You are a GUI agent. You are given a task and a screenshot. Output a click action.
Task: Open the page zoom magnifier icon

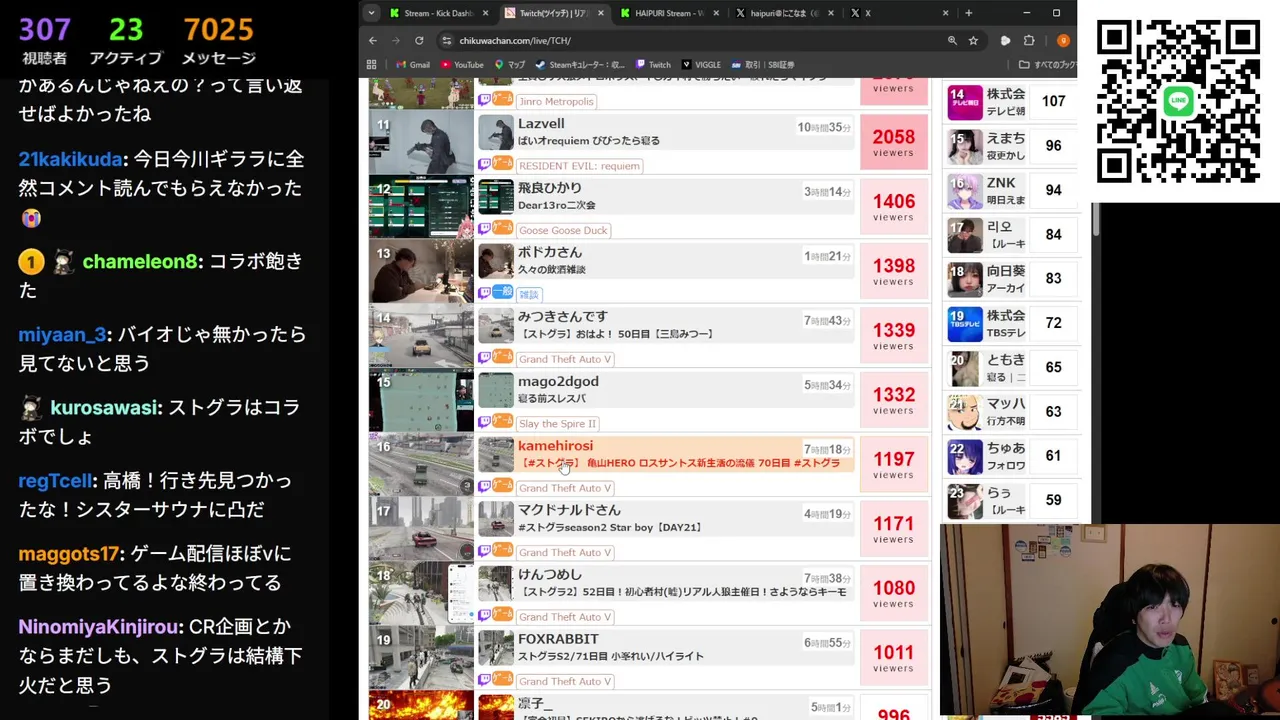[952, 41]
